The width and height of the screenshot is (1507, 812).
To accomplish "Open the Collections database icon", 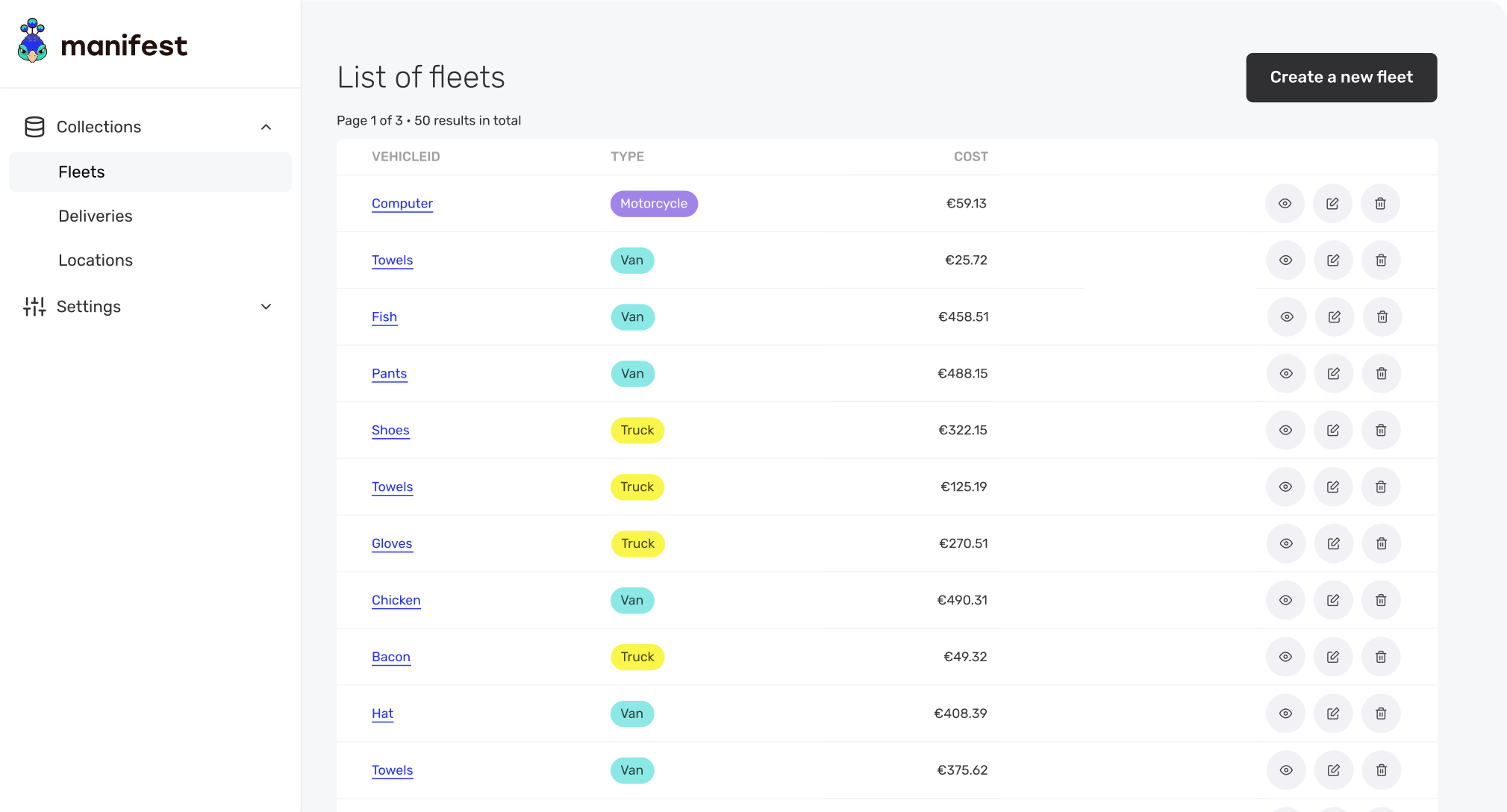I will coord(34,127).
